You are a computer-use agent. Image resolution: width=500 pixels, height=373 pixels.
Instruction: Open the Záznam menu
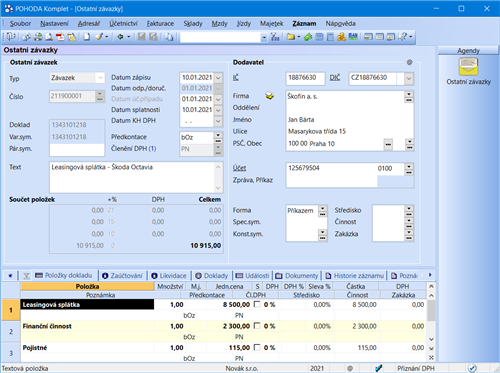coord(304,23)
